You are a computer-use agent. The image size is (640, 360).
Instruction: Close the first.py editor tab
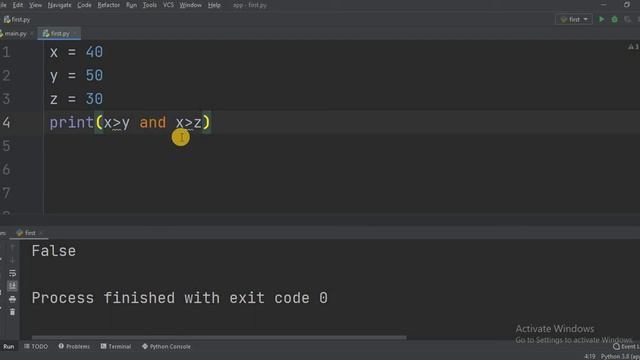pyautogui.click(x=75, y=33)
